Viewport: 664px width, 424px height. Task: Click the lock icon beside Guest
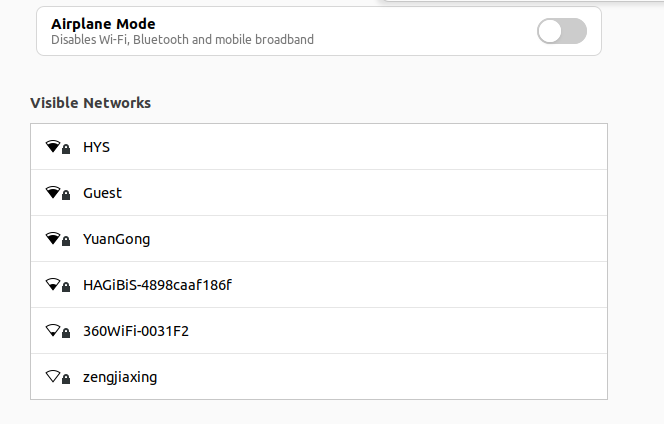pos(66,195)
